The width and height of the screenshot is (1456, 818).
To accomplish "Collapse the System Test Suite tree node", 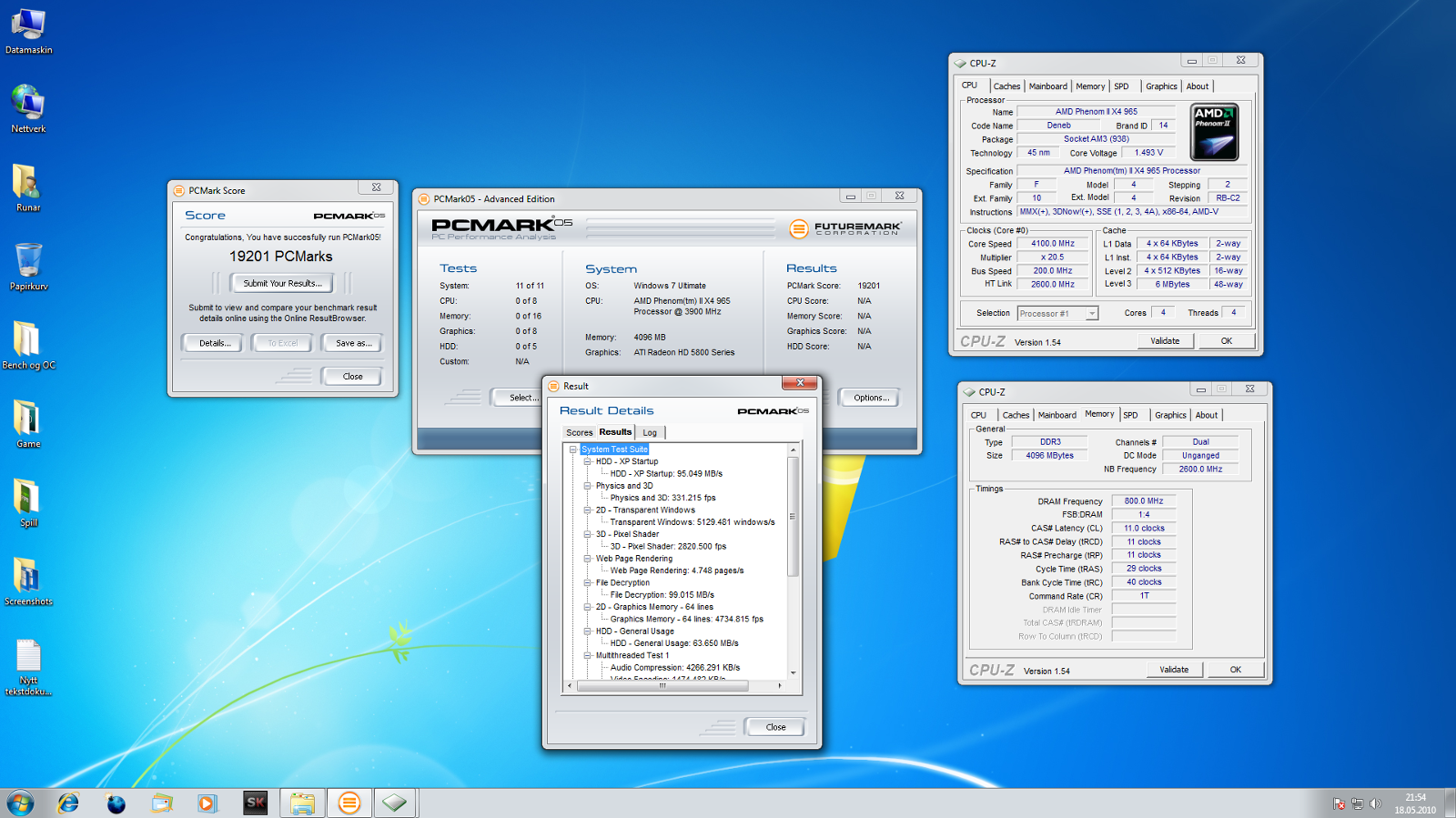I will 573,449.
